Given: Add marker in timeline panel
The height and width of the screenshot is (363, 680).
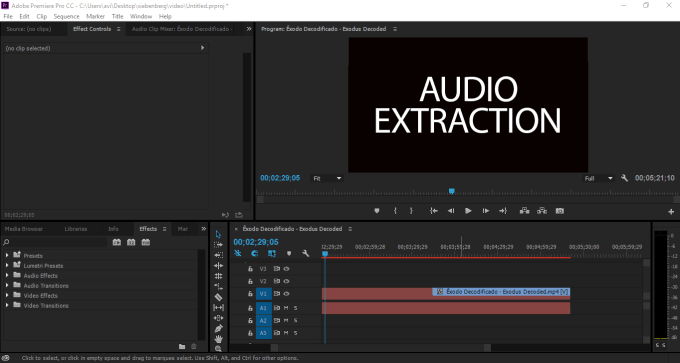Looking at the screenshot, I should [x=289, y=253].
